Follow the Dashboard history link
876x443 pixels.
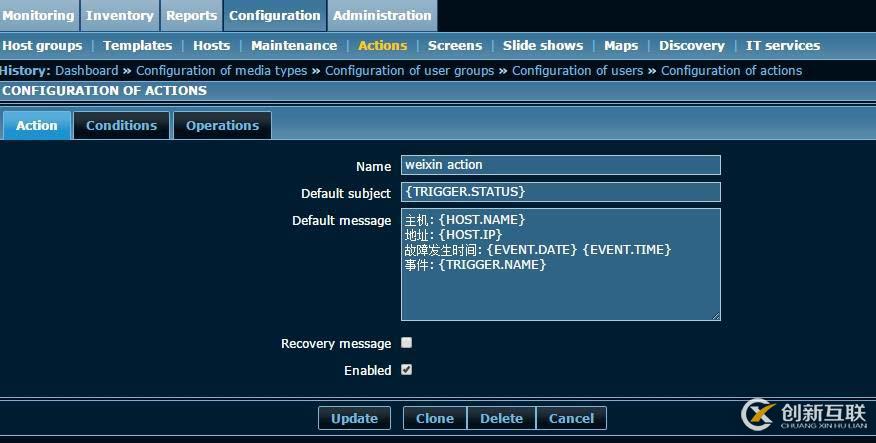click(87, 71)
